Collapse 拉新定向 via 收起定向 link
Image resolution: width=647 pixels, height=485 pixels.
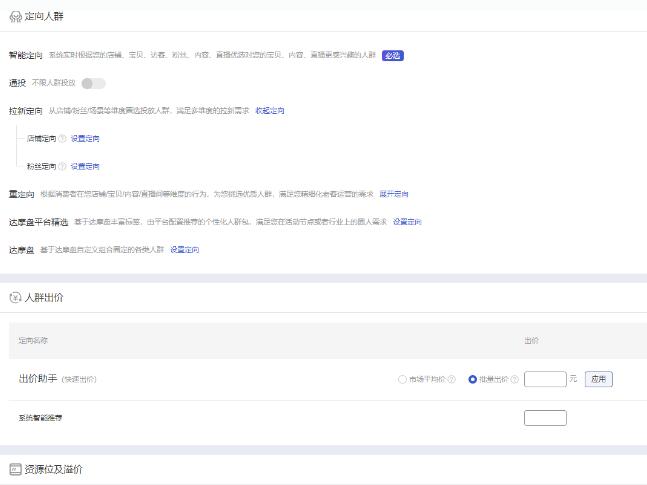270,111
